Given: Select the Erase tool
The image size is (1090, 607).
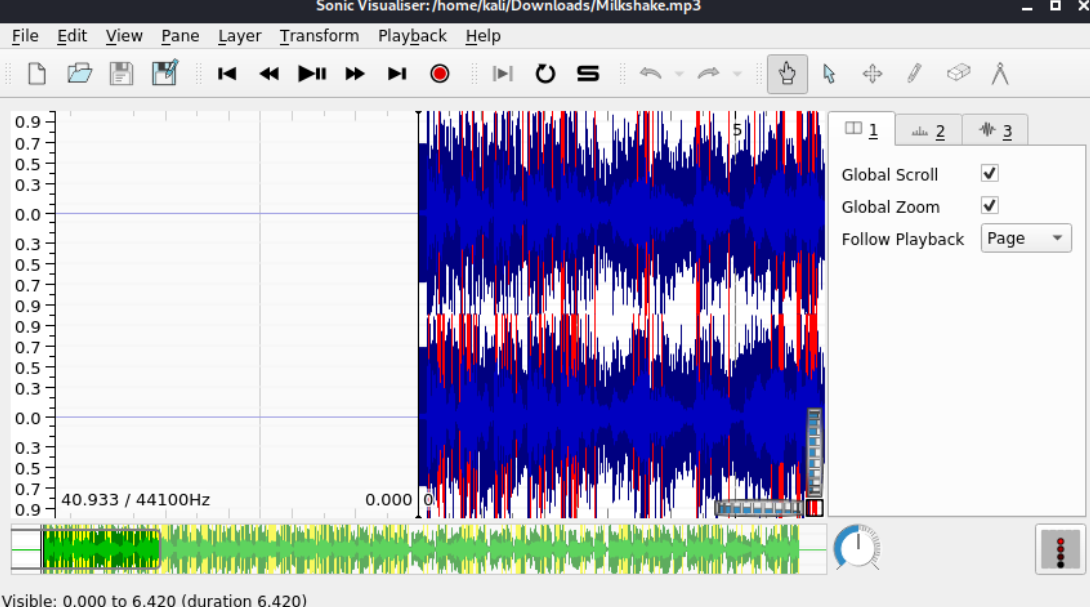Looking at the screenshot, I should click(x=957, y=74).
